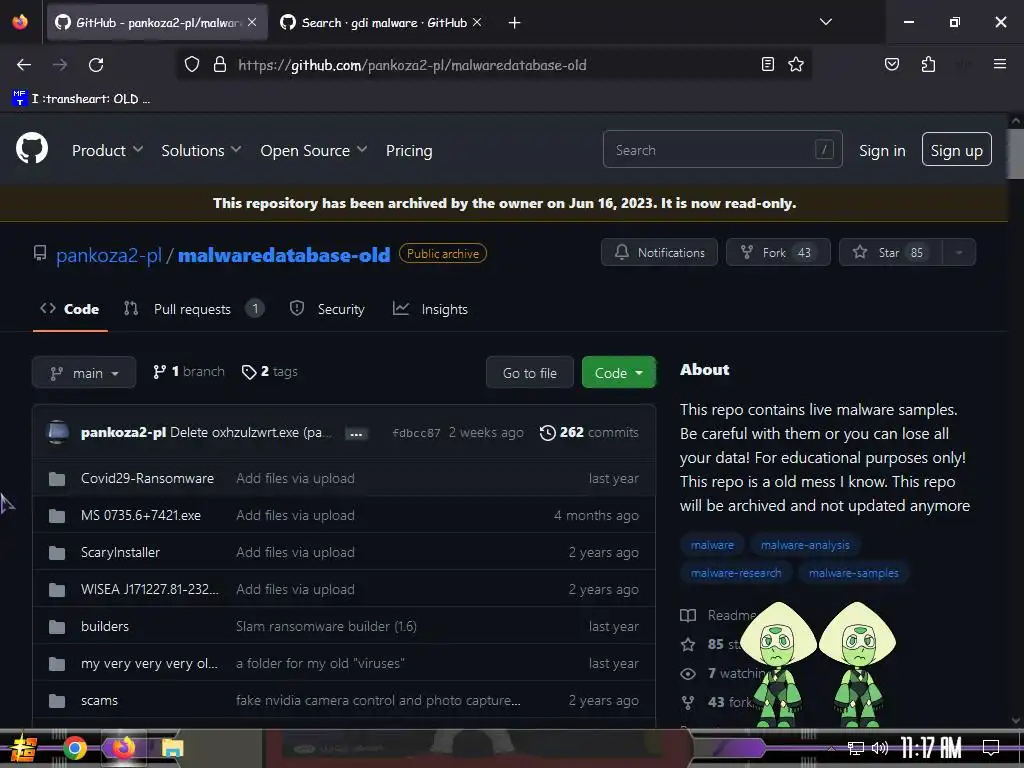
Task: Click the malware-research topic tag
Action: 735,573
